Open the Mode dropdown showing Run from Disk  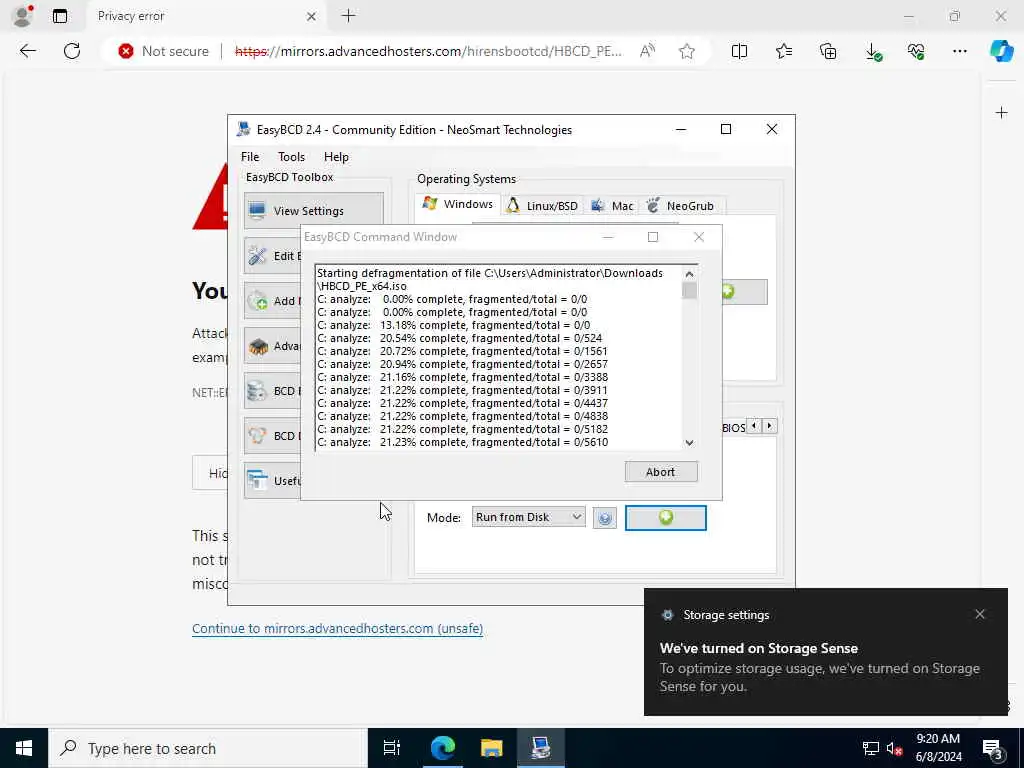tap(528, 517)
